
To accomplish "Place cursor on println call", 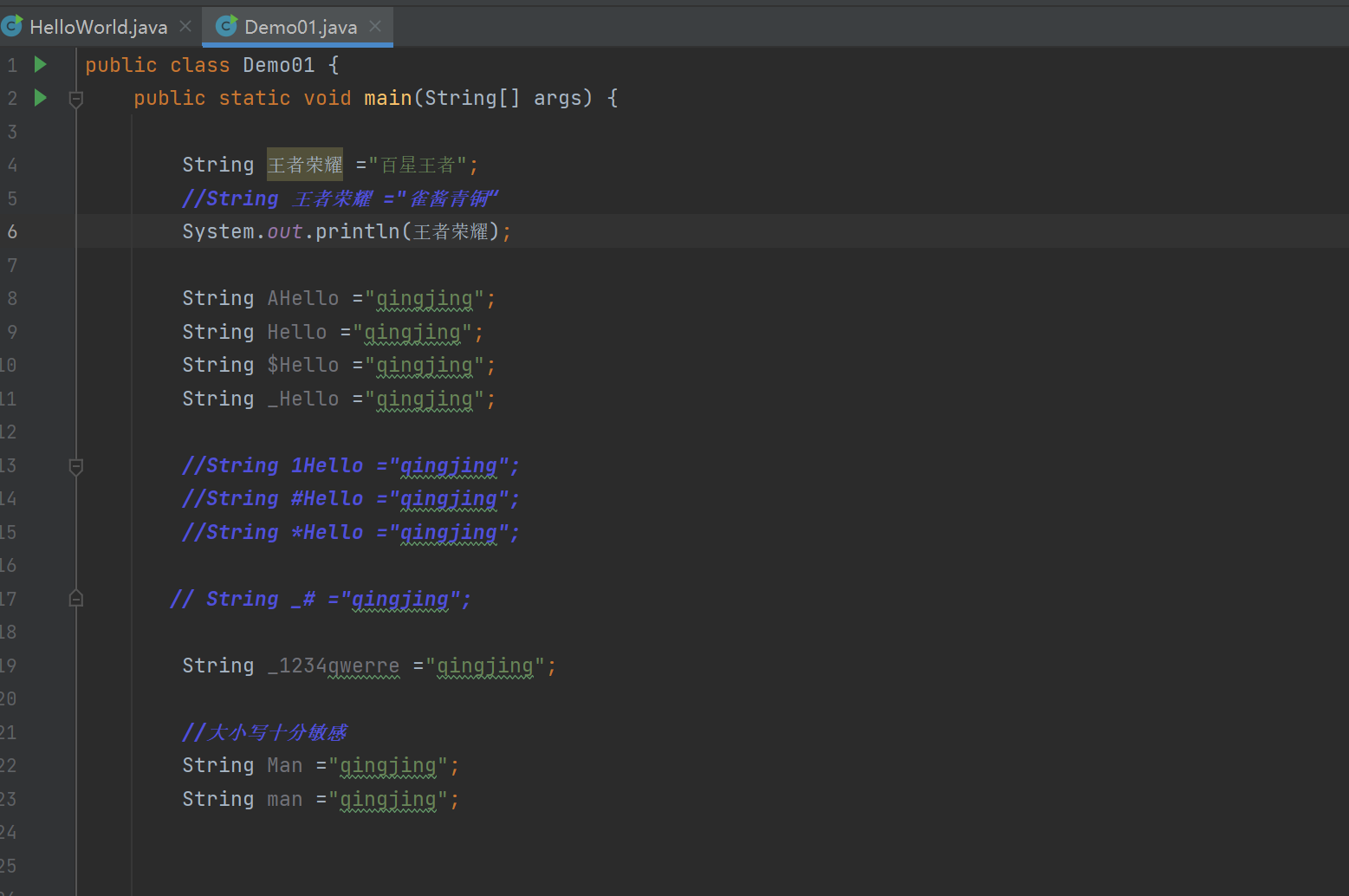I will pyautogui.click(x=358, y=231).
